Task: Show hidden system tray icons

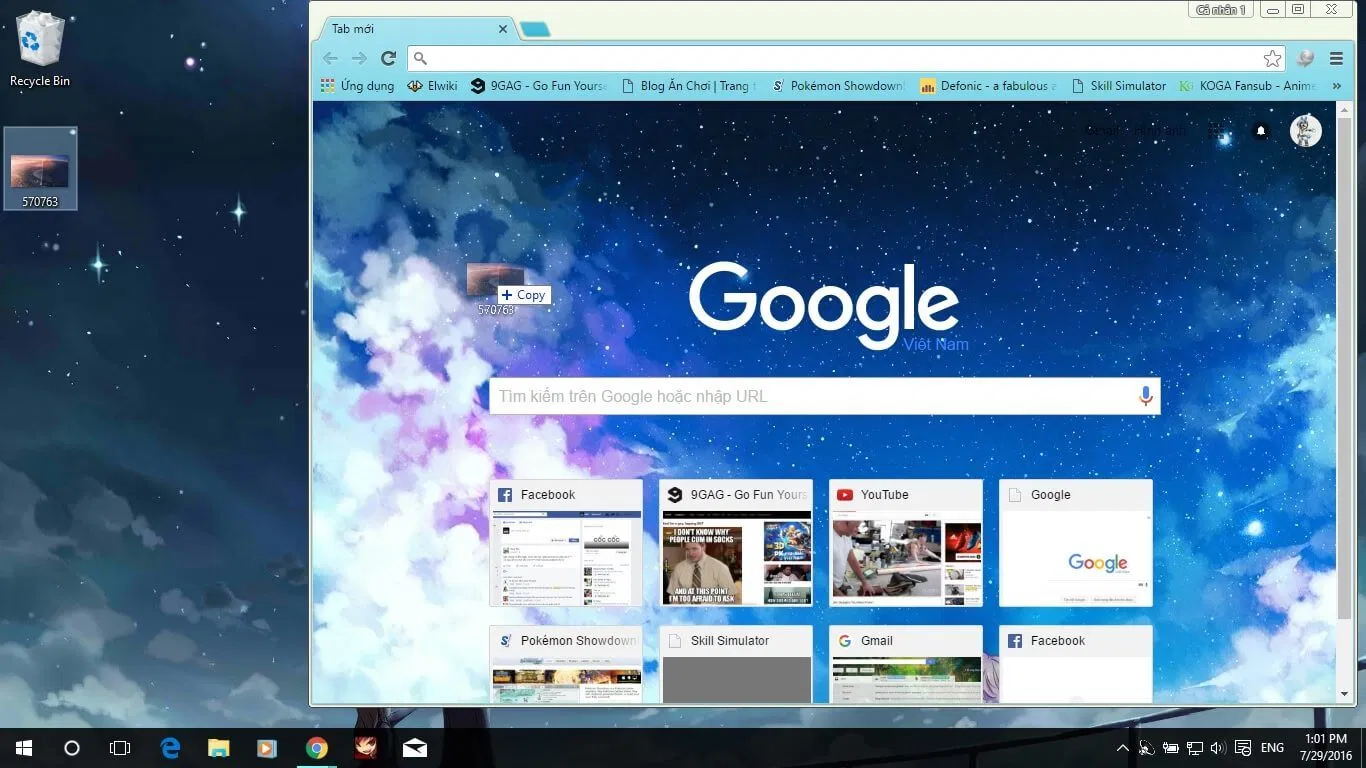Action: (x=1122, y=748)
